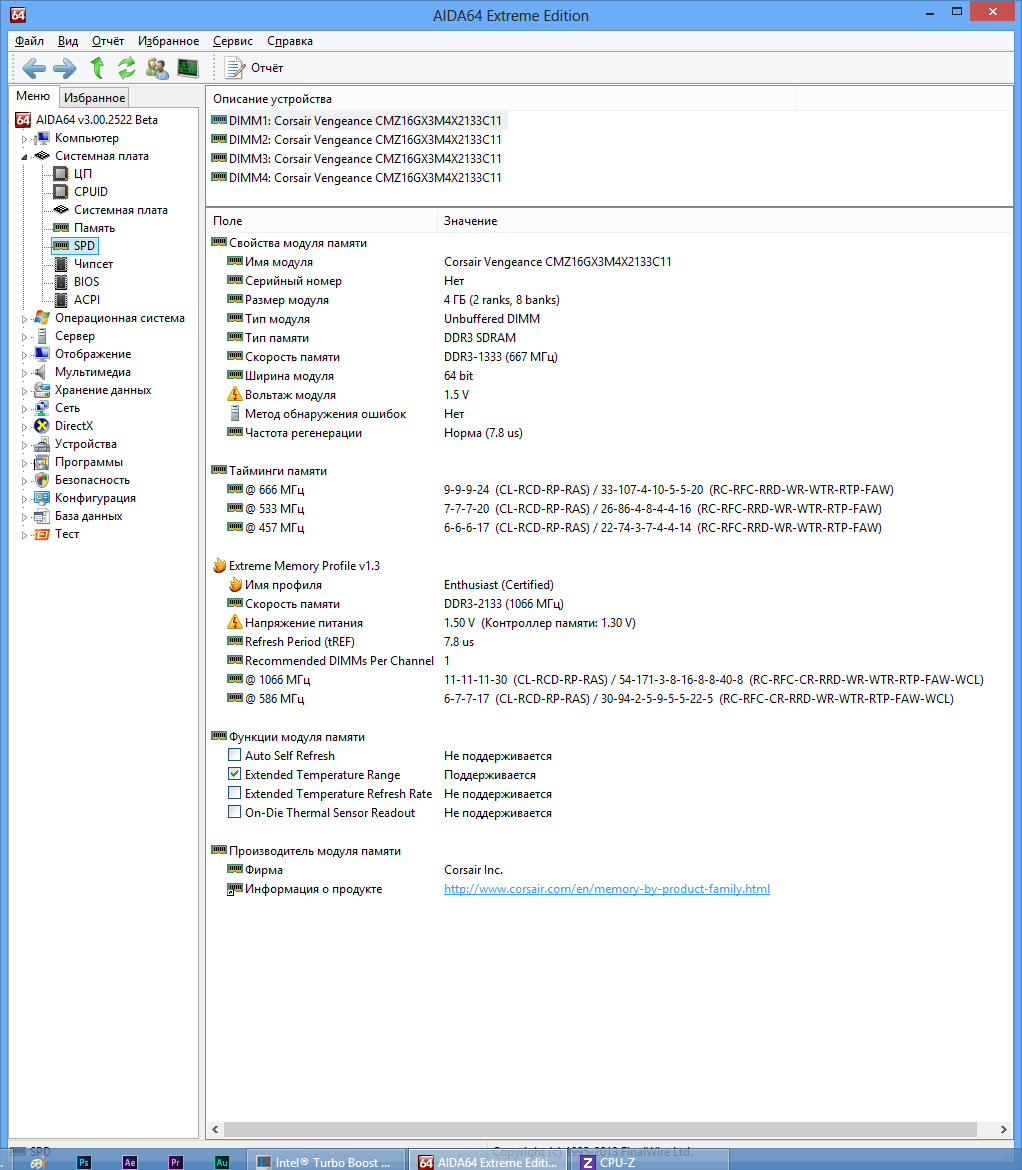Click the AIDA64 v3.00.2522 Beta root node
Viewport: 1022px width, 1170px height.
[96, 119]
